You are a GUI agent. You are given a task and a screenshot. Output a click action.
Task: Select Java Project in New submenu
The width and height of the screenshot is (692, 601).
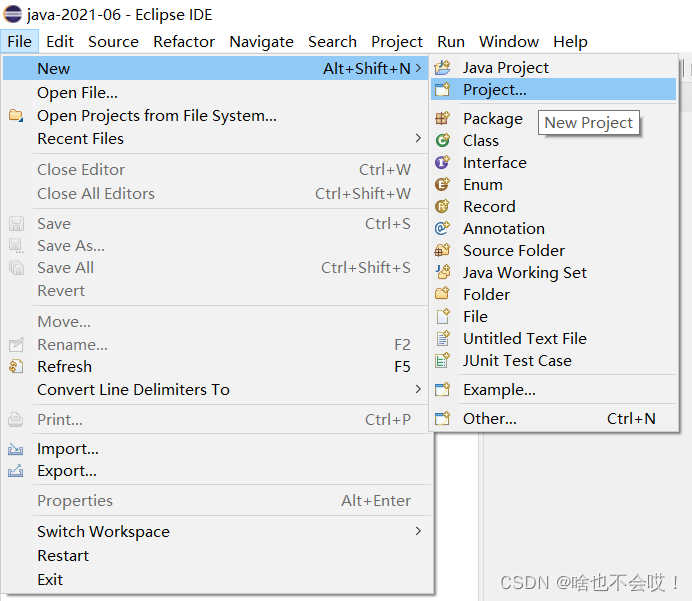pyautogui.click(x=554, y=68)
